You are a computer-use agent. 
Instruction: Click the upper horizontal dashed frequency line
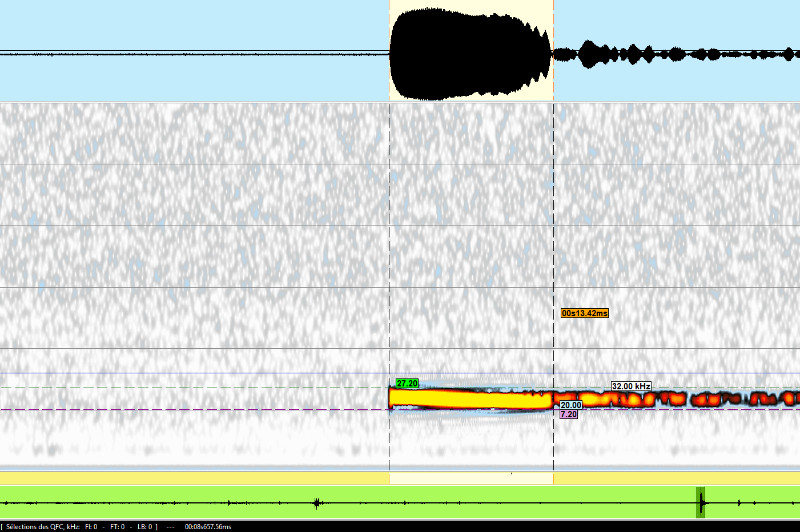[200, 388]
